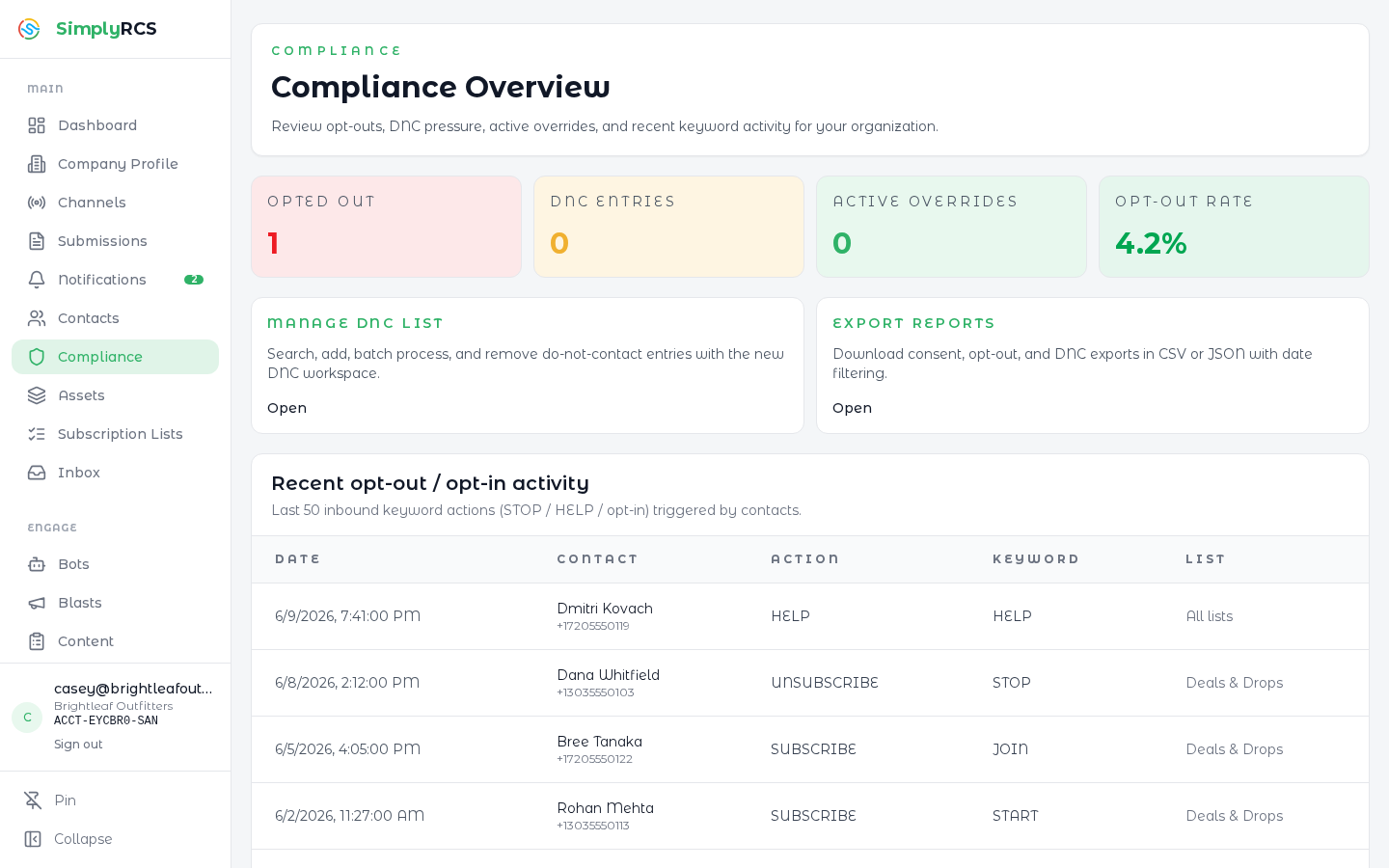Click the Pin sidebar icon

coord(33,800)
